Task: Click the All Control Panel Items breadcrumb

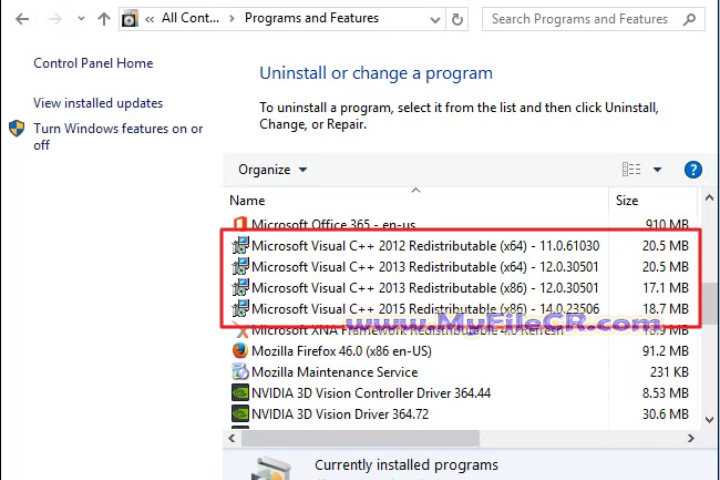Action: pyautogui.click(x=190, y=18)
